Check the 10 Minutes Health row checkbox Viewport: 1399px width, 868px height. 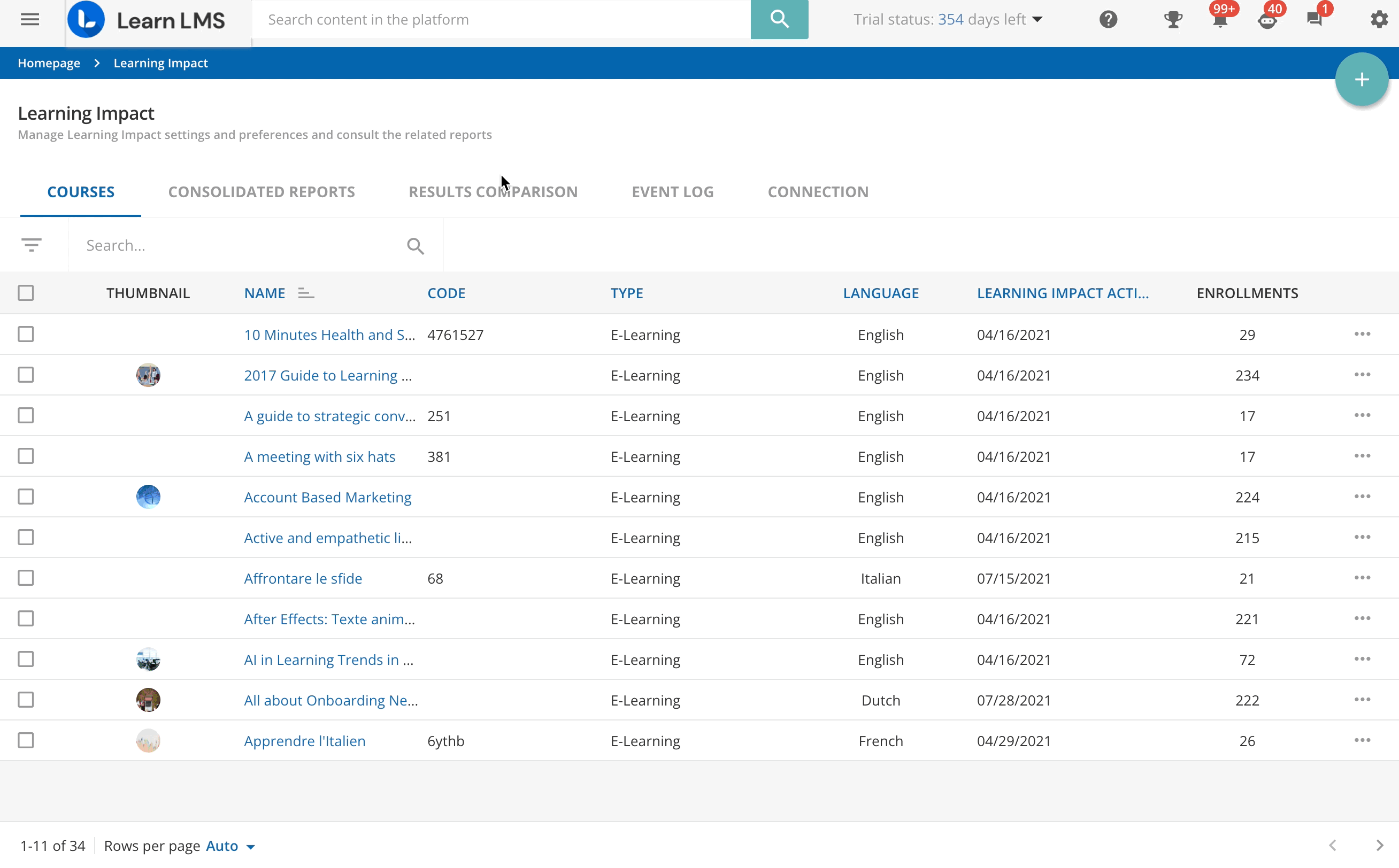pyautogui.click(x=26, y=334)
